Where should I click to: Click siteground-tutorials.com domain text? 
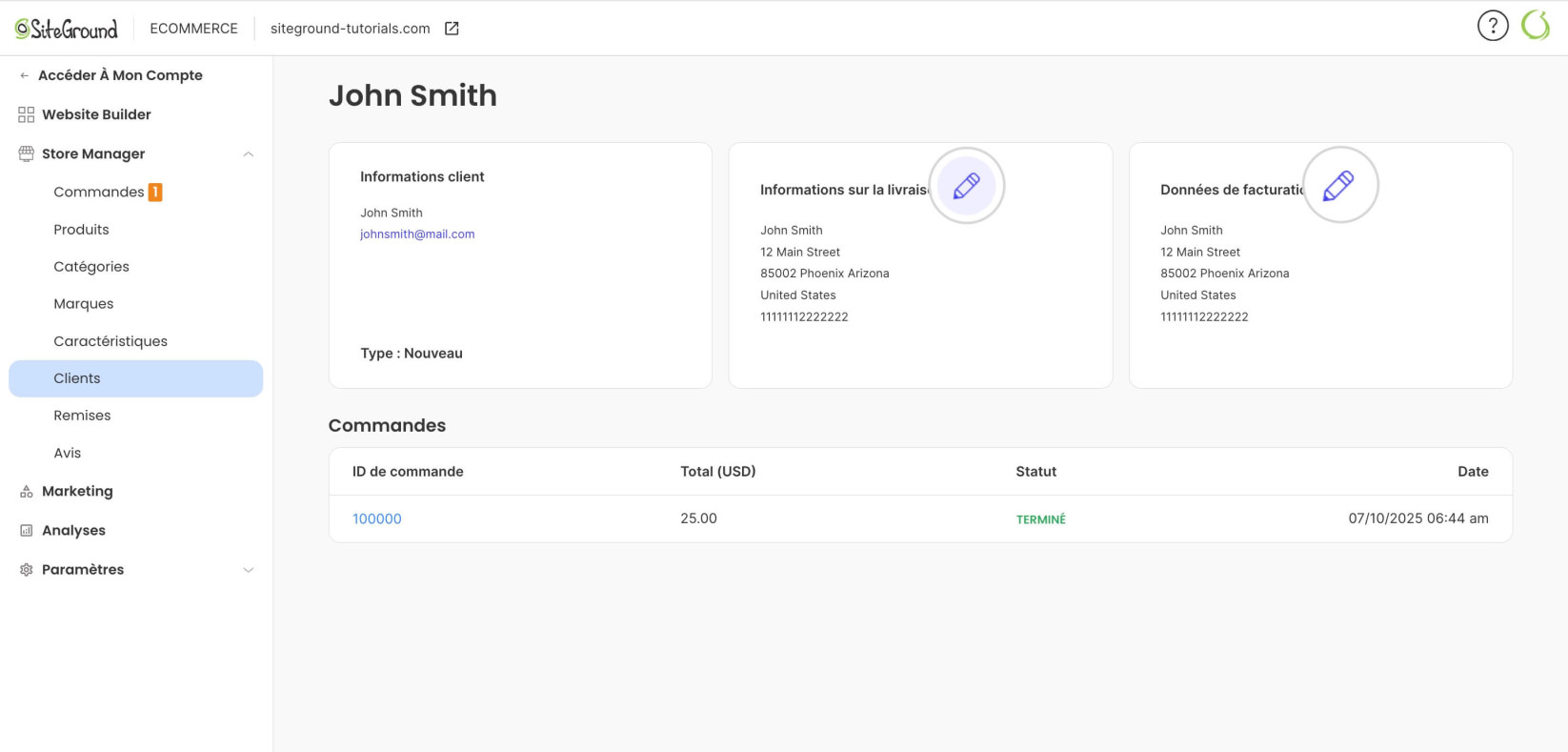(x=351, y=29)
